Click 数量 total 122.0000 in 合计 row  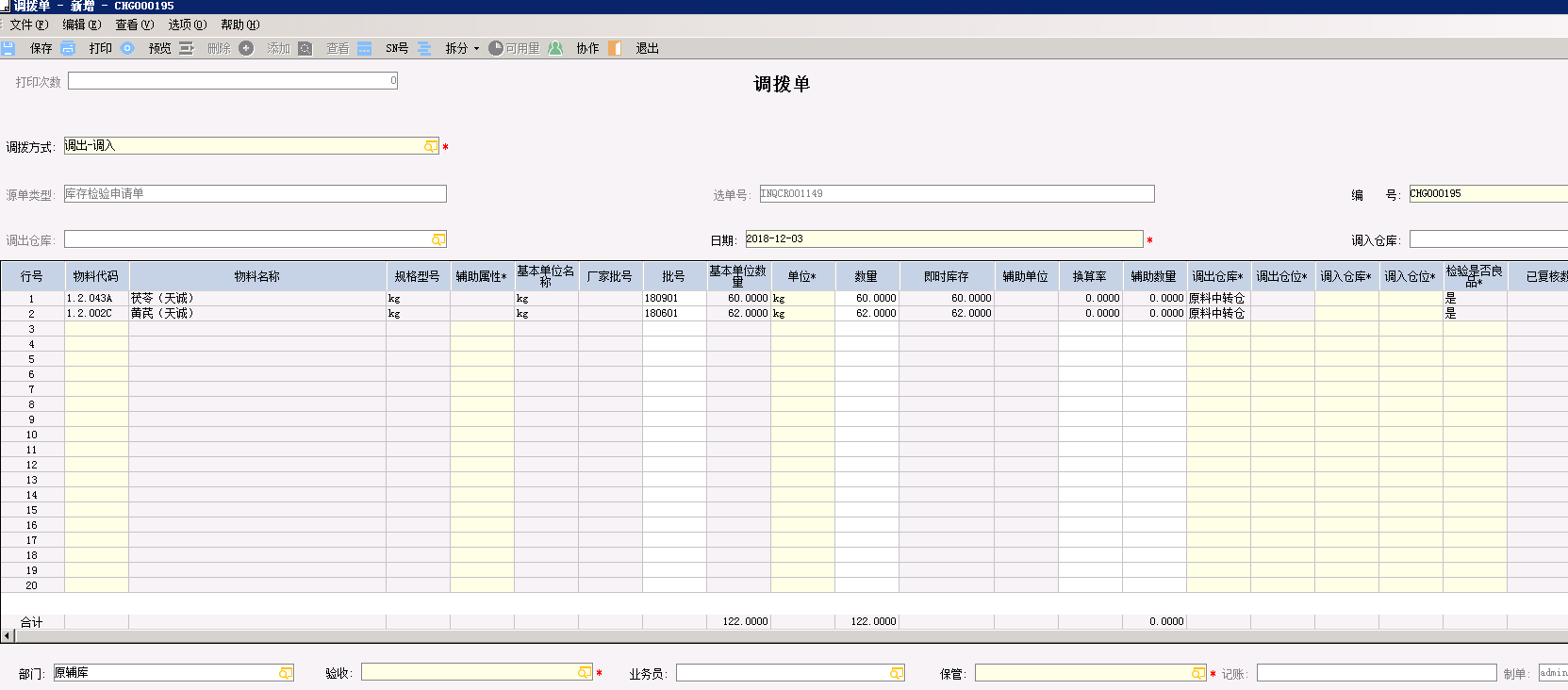tap(867, 622)
